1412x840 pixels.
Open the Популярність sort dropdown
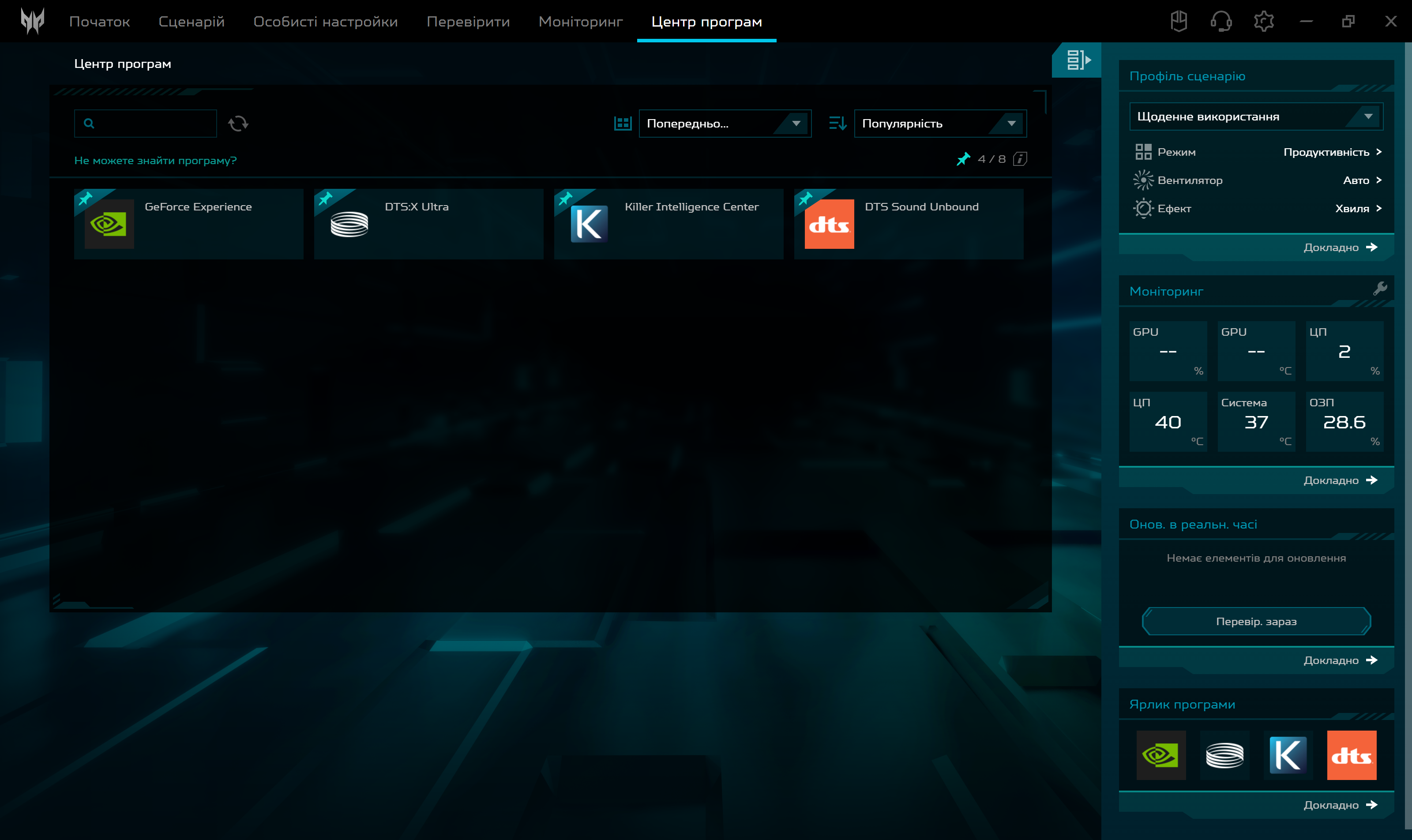point(940,124)
